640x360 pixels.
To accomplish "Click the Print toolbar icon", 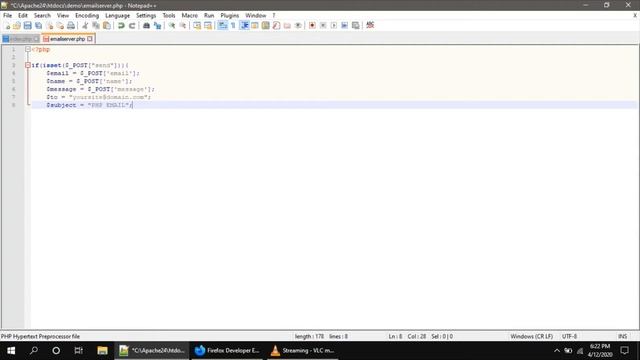I will [71, 26].
